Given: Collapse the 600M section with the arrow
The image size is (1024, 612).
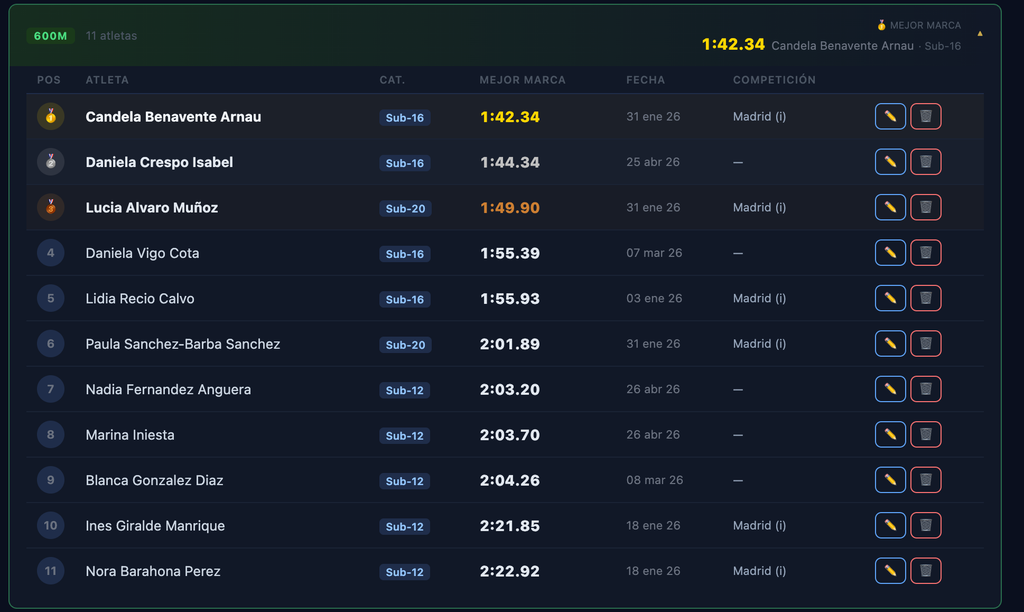Looking at the screenshot, I should [x=980, y=33].
